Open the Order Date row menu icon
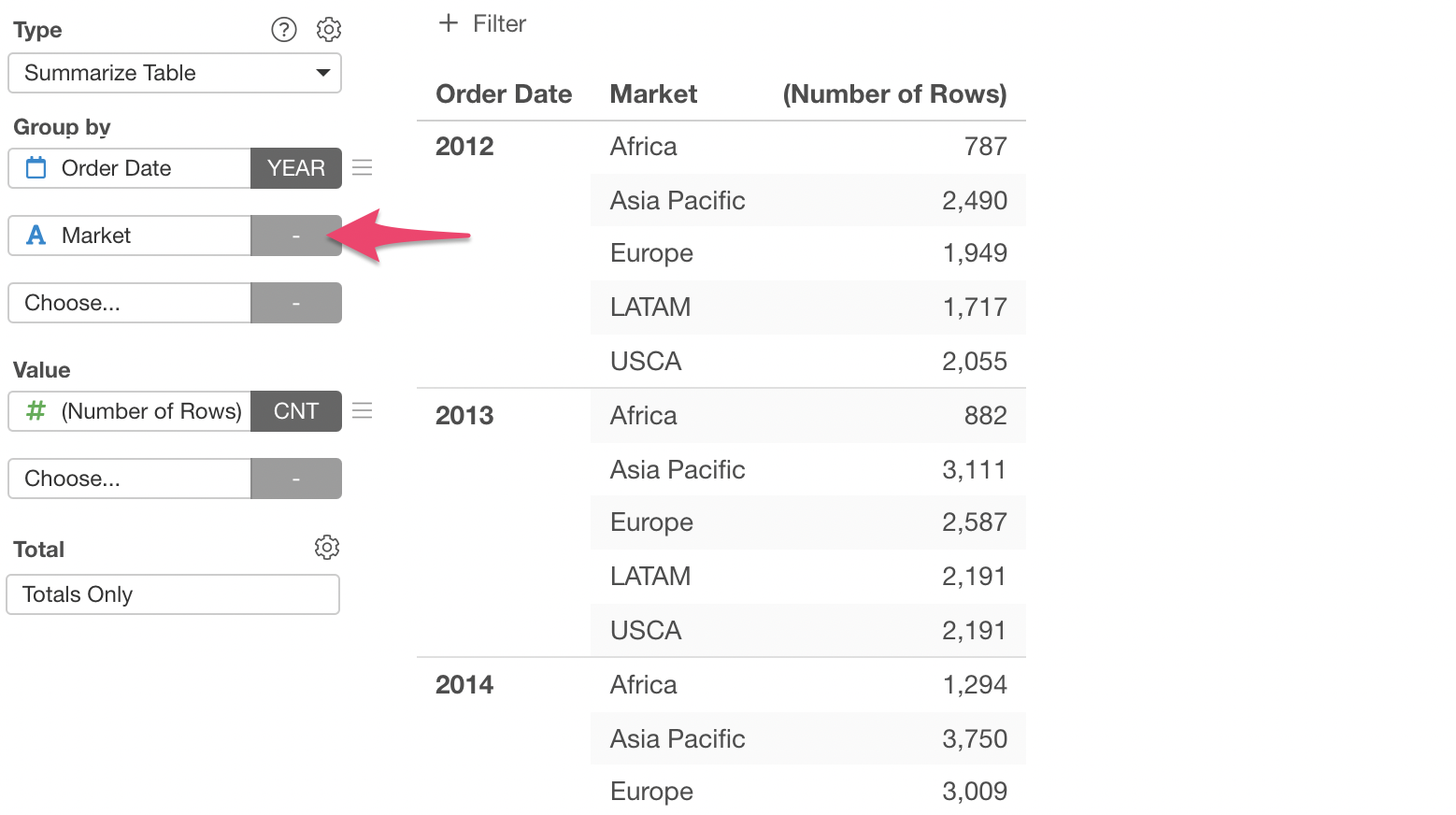The width and height of the screenshot is (1456, 815). click(363, 168)
